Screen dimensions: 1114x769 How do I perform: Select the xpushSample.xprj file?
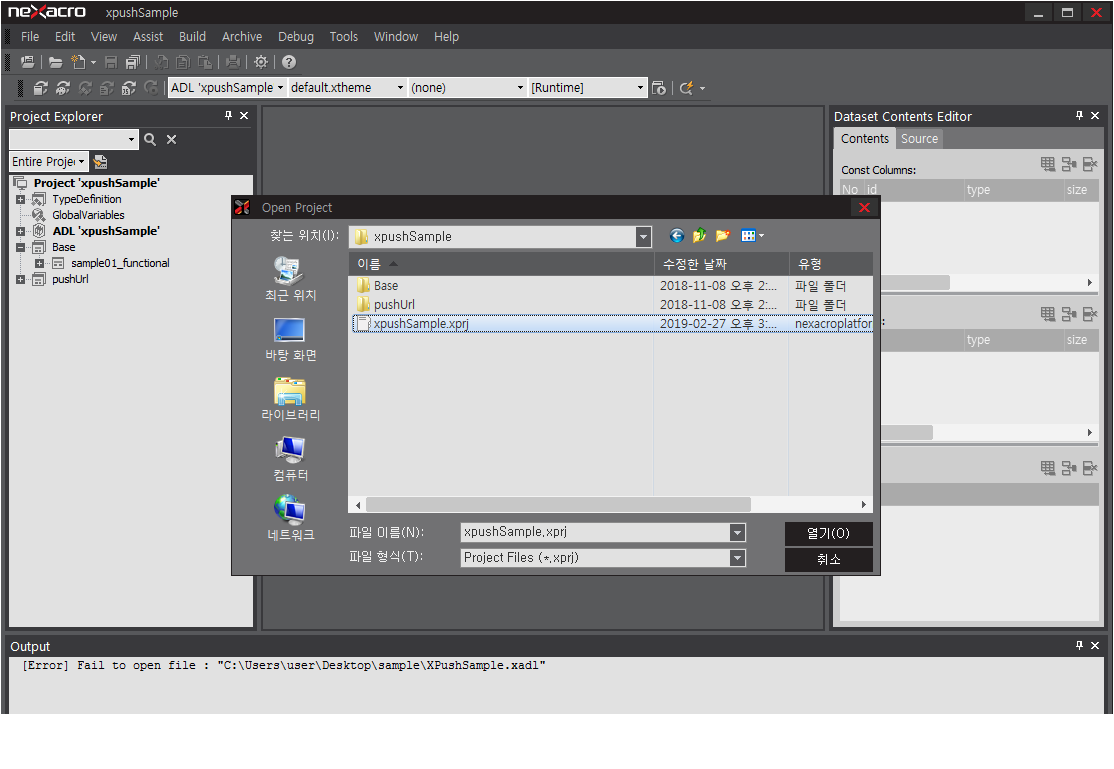612,324
